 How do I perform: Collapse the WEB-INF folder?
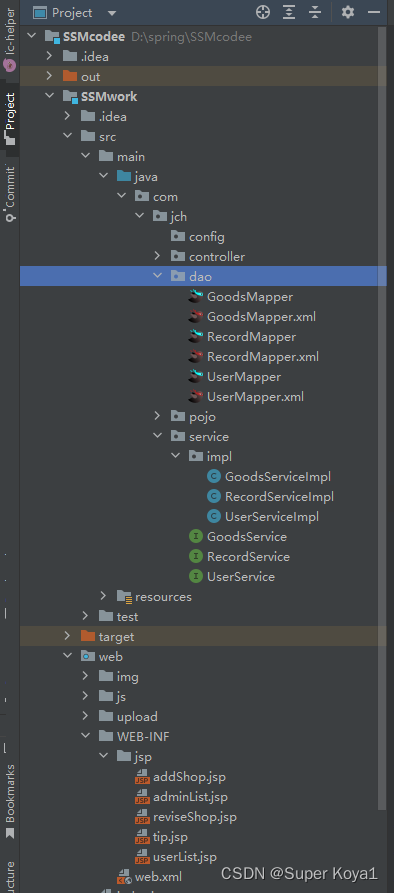pyautogui.click(x=85, y=736)
